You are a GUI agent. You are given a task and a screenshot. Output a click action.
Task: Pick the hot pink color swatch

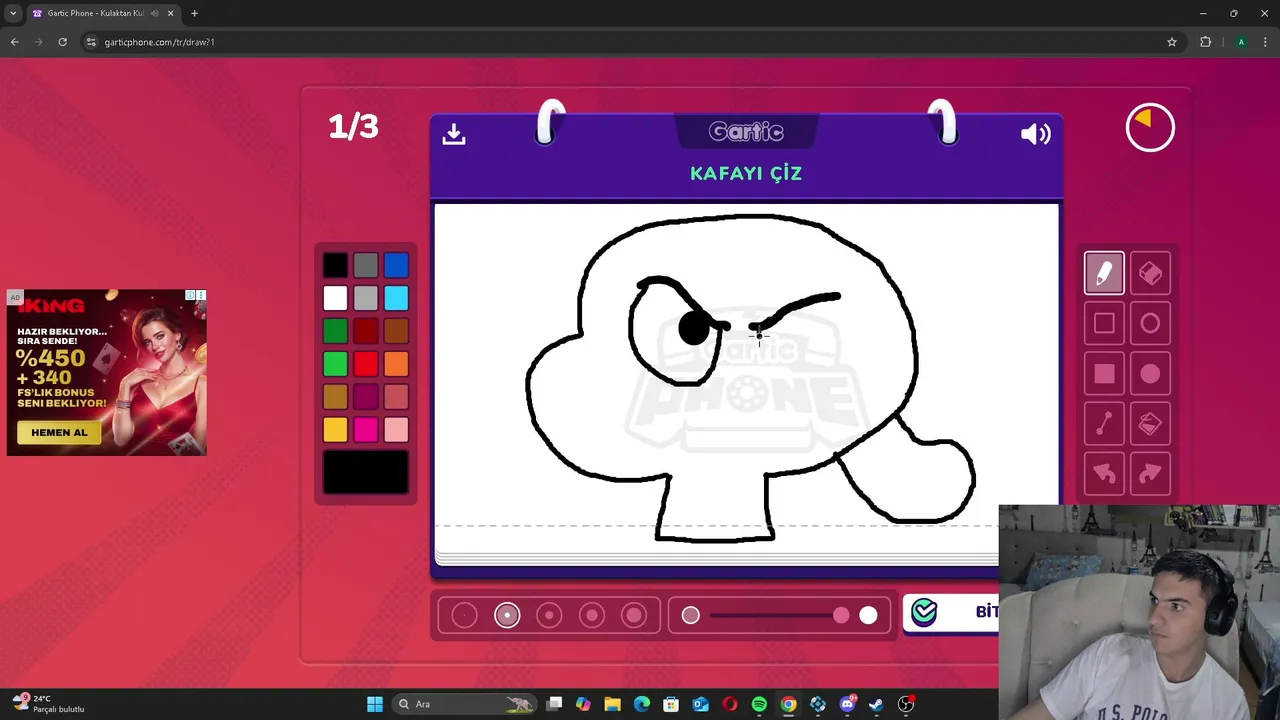pyautogui.click(x=366, y=430)
